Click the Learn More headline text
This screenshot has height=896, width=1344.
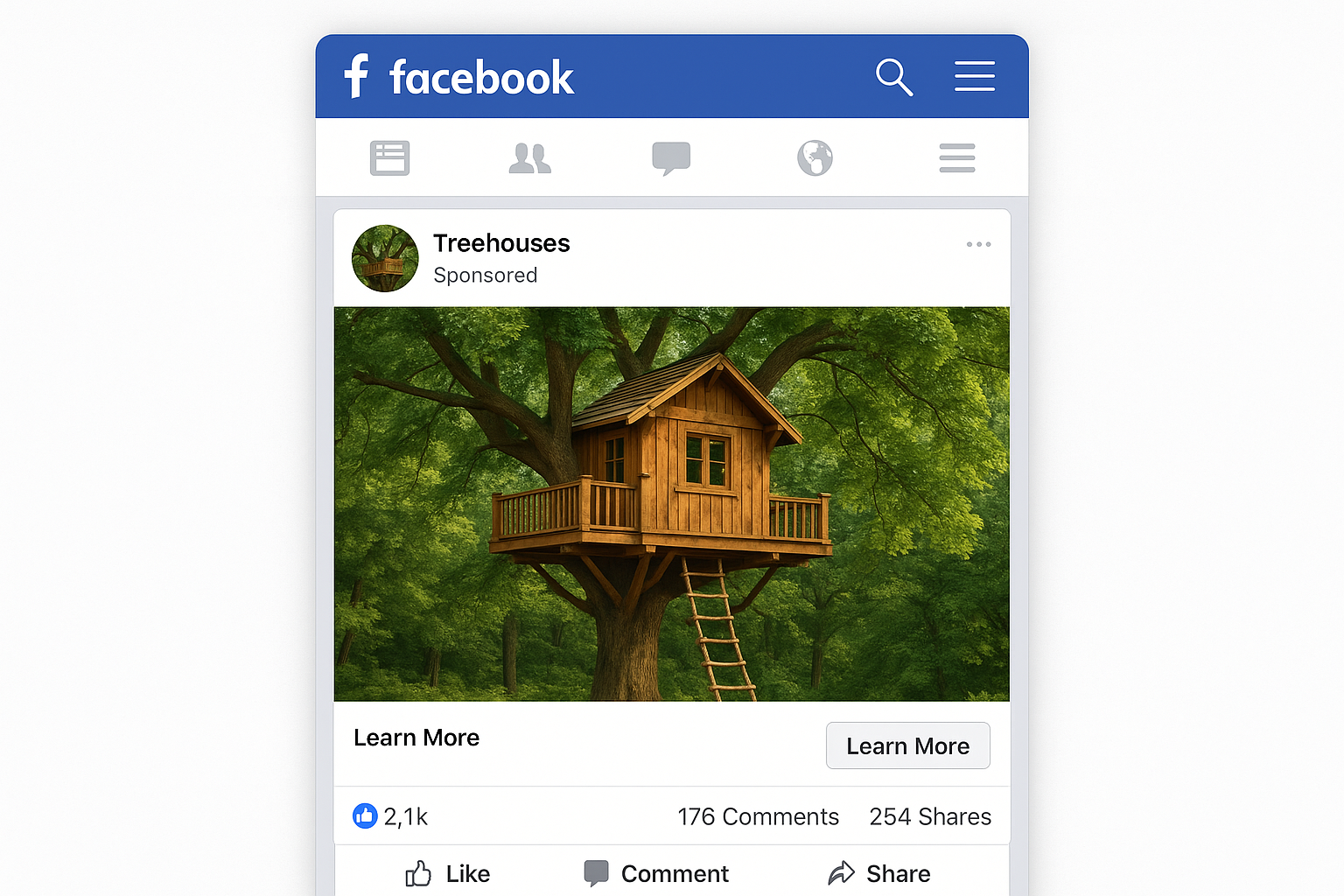(x=416, y=738)
